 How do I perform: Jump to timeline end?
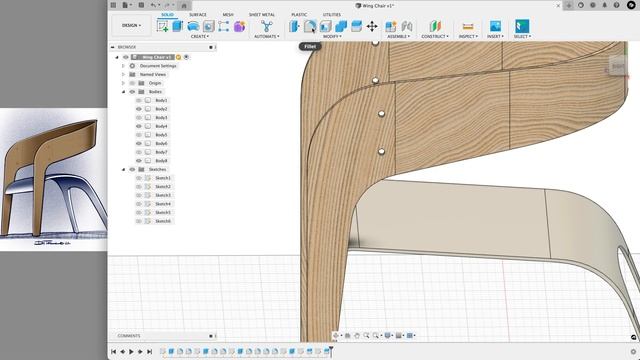coord(149,351)
